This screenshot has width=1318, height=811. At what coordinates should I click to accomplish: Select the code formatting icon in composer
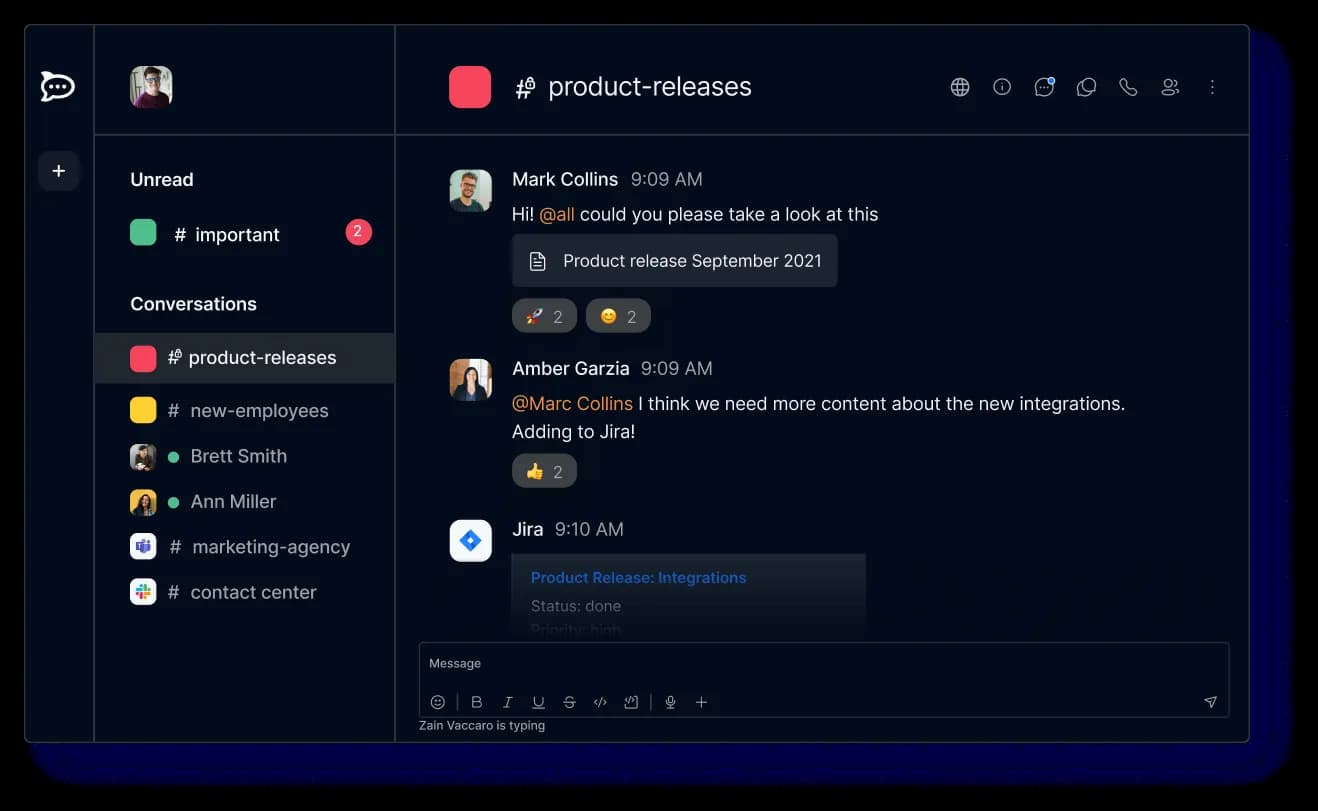(x=600, y=701)
